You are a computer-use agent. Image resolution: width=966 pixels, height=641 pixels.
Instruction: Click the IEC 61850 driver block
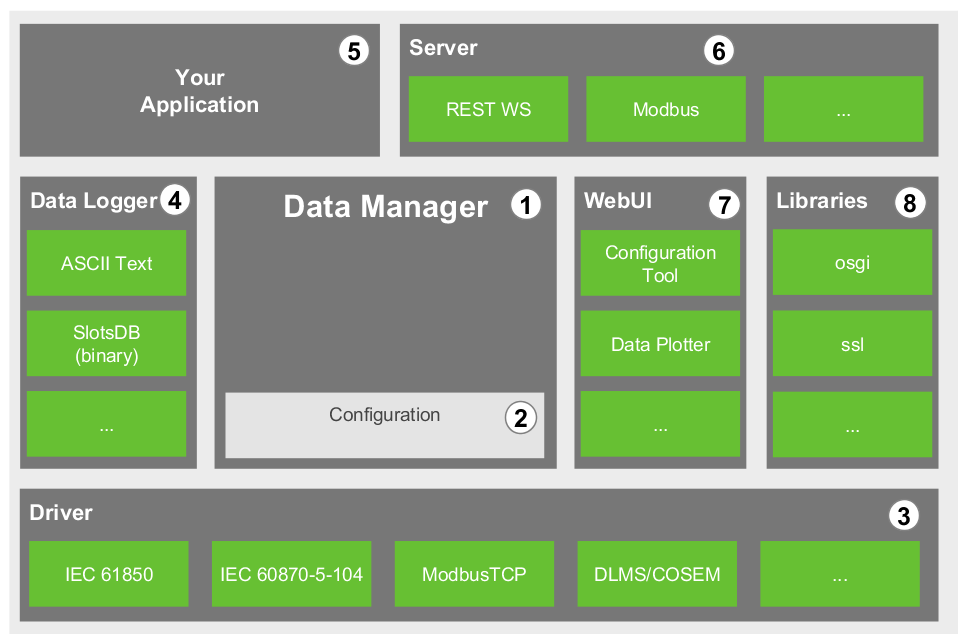(109, 574)
